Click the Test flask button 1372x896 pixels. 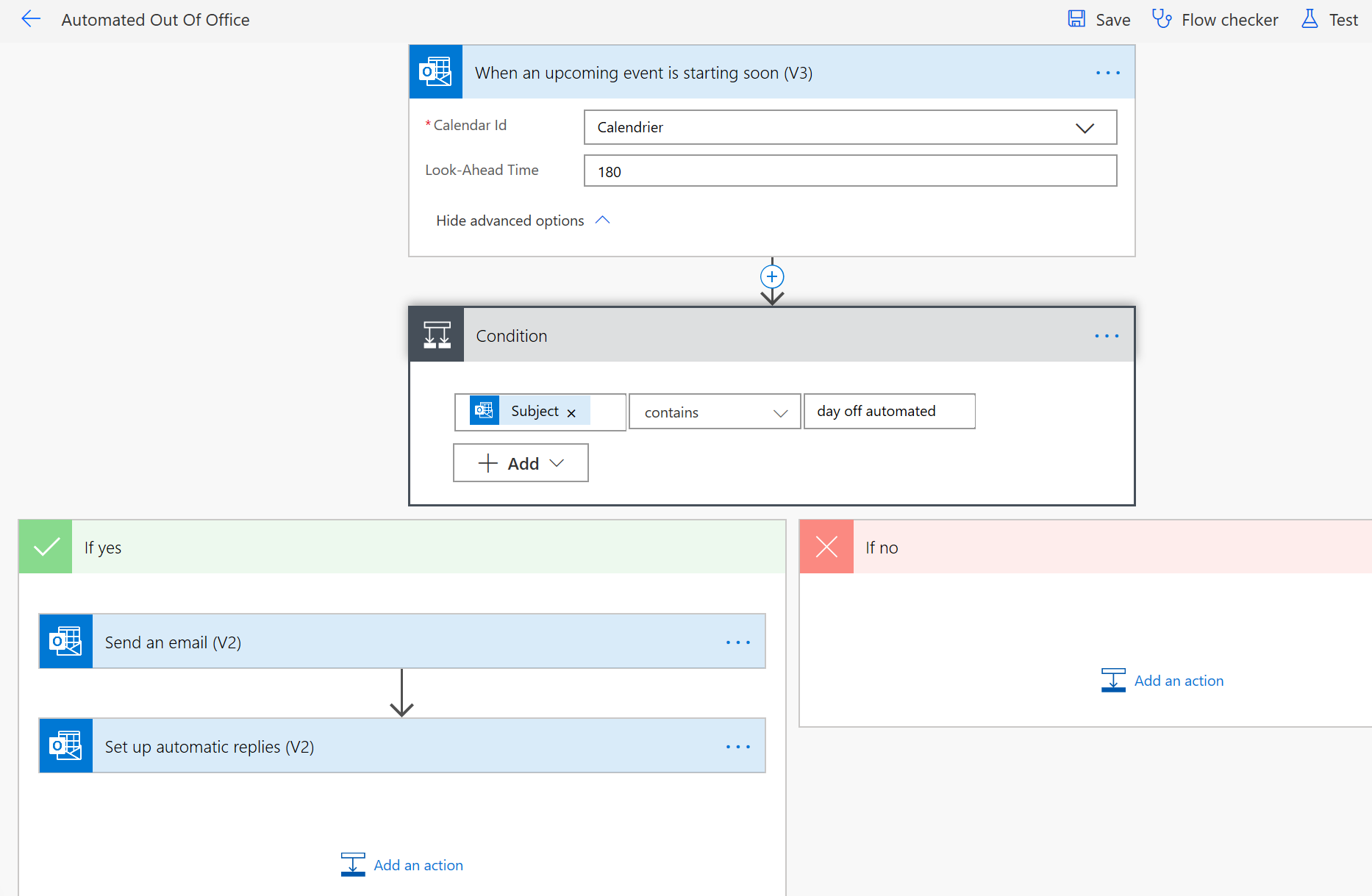[x=1329, y=20]
